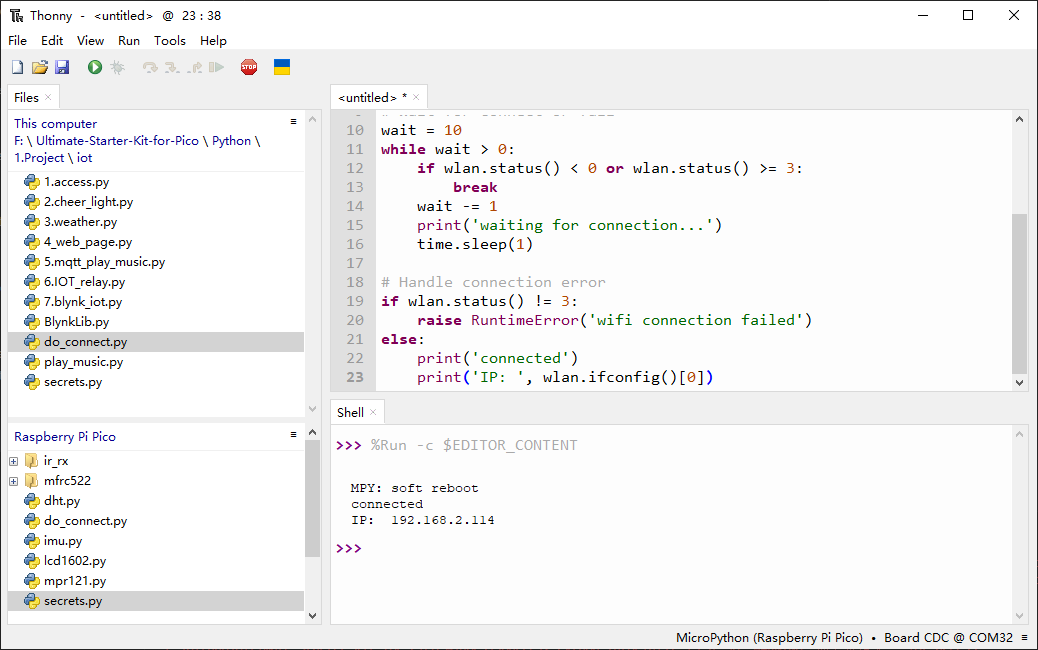The width and height of the screenshot is (1038, 650).
Task: Run current script with green play icon
Action: pyautogui.click(x=95, y=67)
